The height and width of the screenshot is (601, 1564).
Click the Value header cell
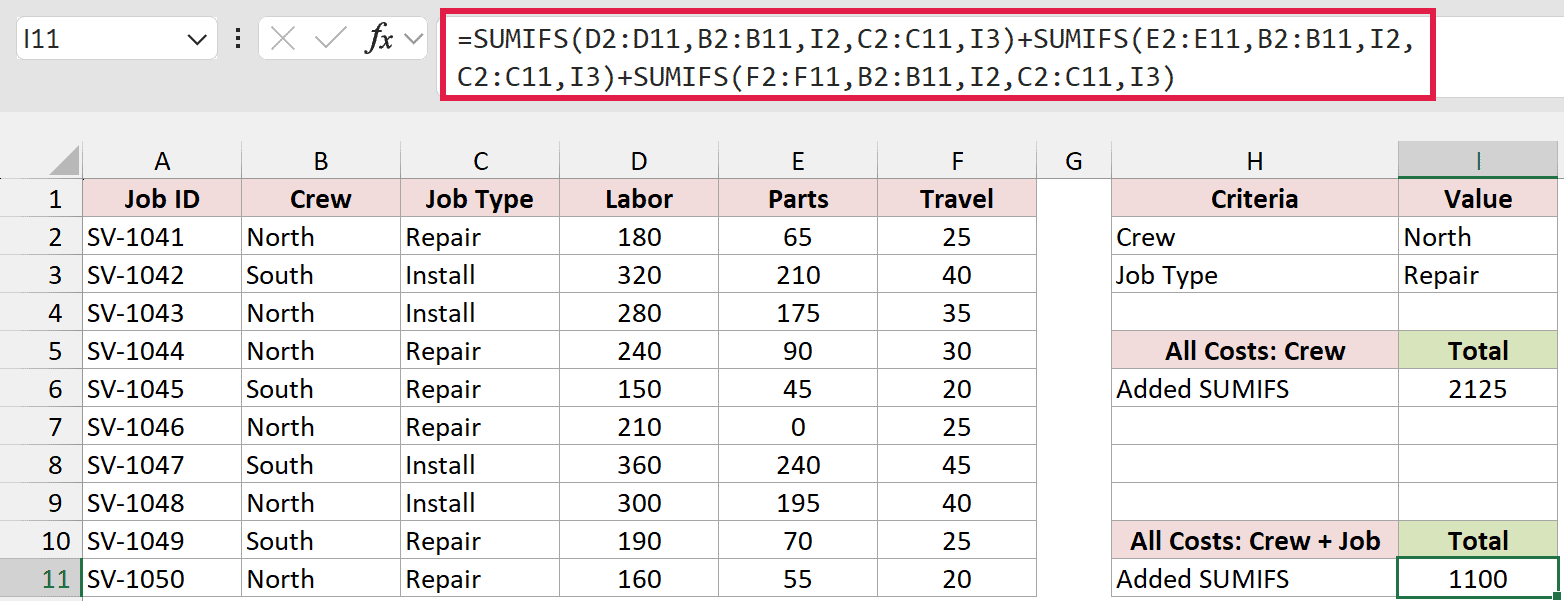tap(1478, 199)
